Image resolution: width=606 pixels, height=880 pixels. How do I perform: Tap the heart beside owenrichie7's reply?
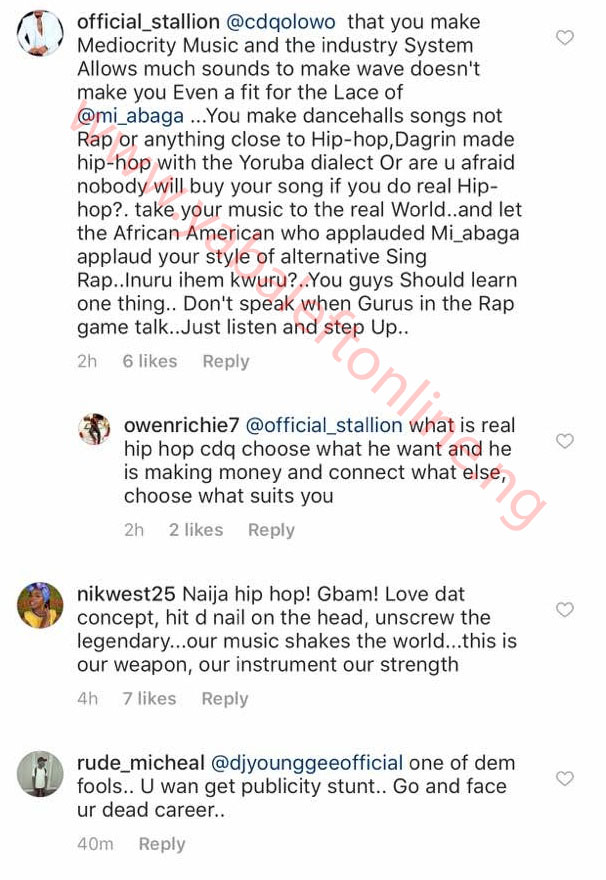pyautogui.click(x=565, y=441)
